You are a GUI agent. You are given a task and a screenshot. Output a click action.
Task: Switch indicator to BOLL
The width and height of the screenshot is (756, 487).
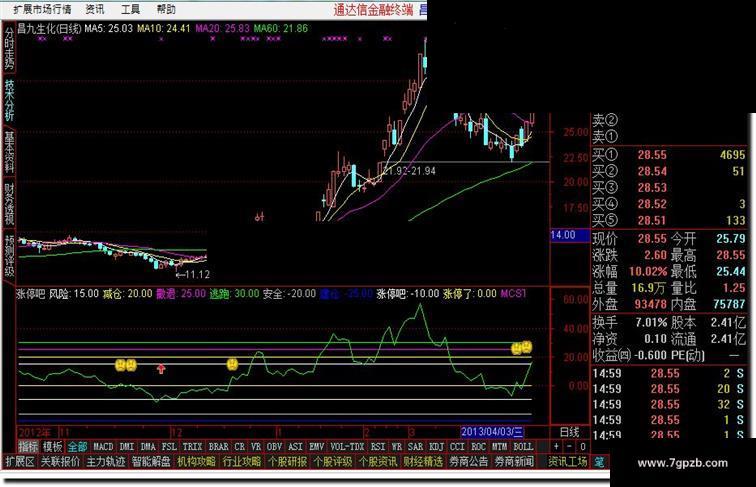523,446
